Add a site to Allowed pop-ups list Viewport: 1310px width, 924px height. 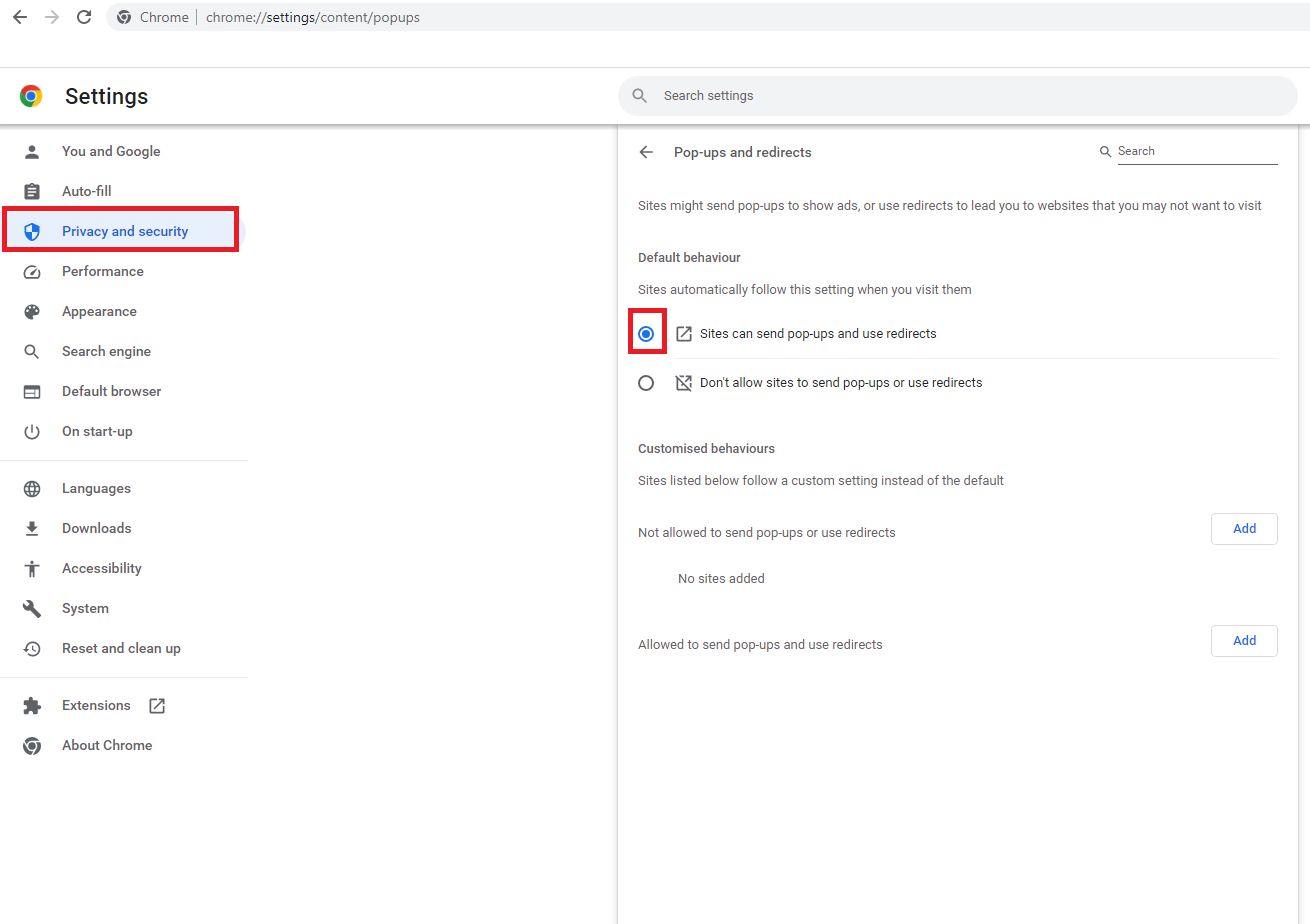[1244, 641]
